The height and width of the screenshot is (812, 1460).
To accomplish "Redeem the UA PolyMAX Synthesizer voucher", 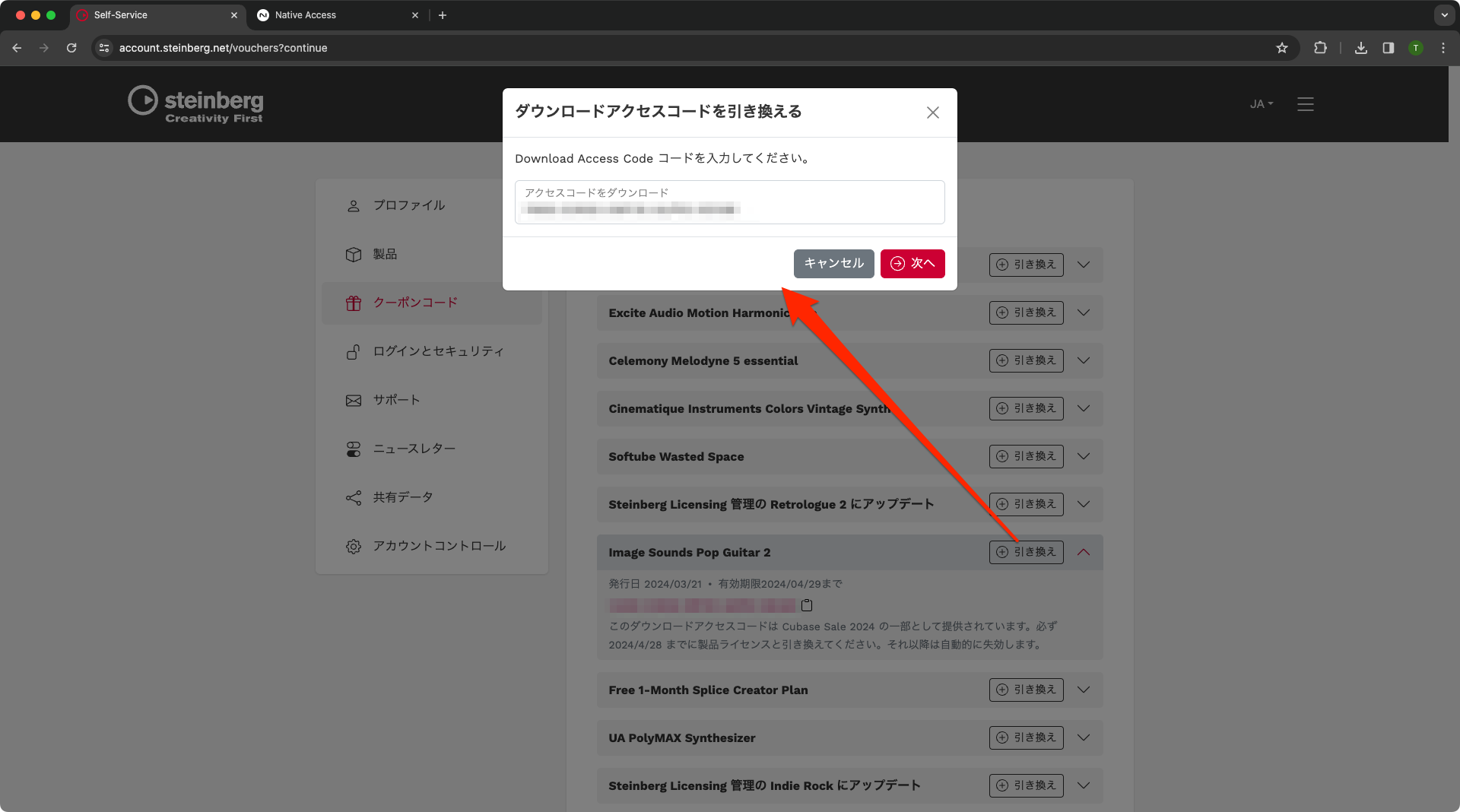I will click(1026, 737).
